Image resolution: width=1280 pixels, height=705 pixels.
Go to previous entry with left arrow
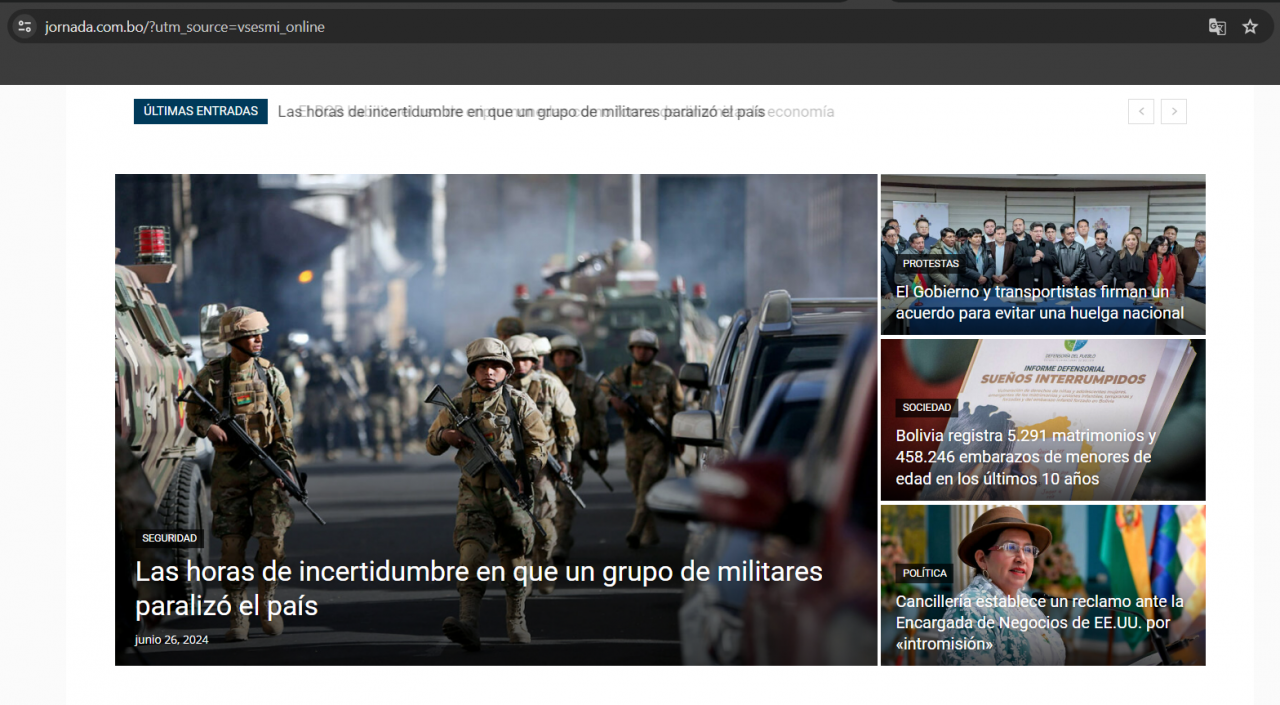click(1141, 112)
